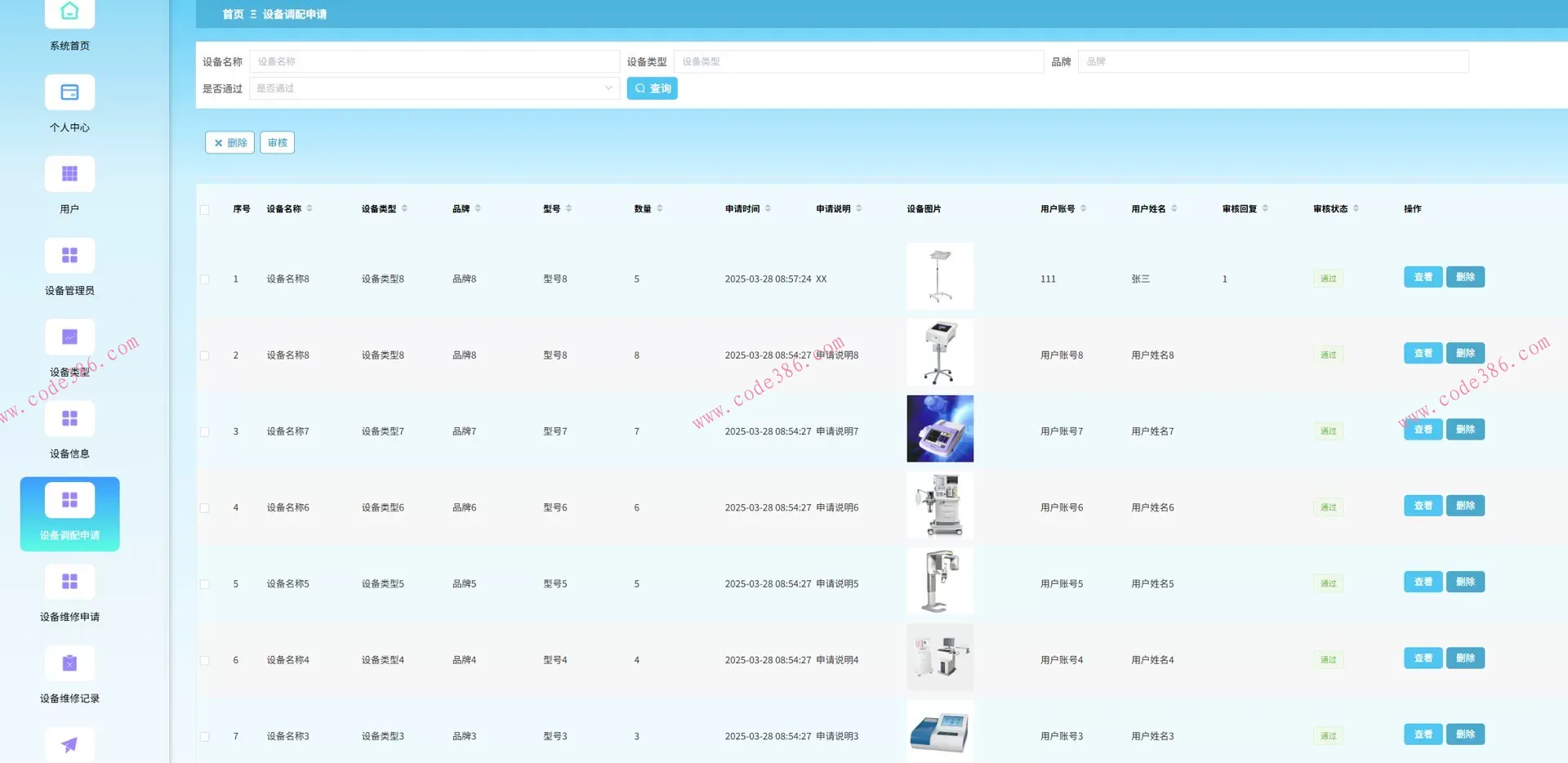Click the 用户 grid icon in sidebar

pyautogui.click(x=69, y=174)
